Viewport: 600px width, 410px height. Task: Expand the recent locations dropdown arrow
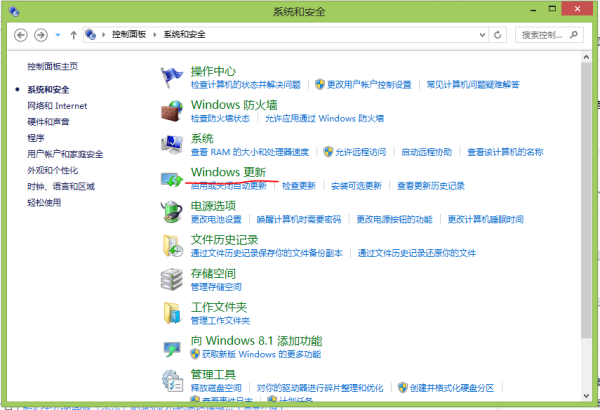point(58,34)
